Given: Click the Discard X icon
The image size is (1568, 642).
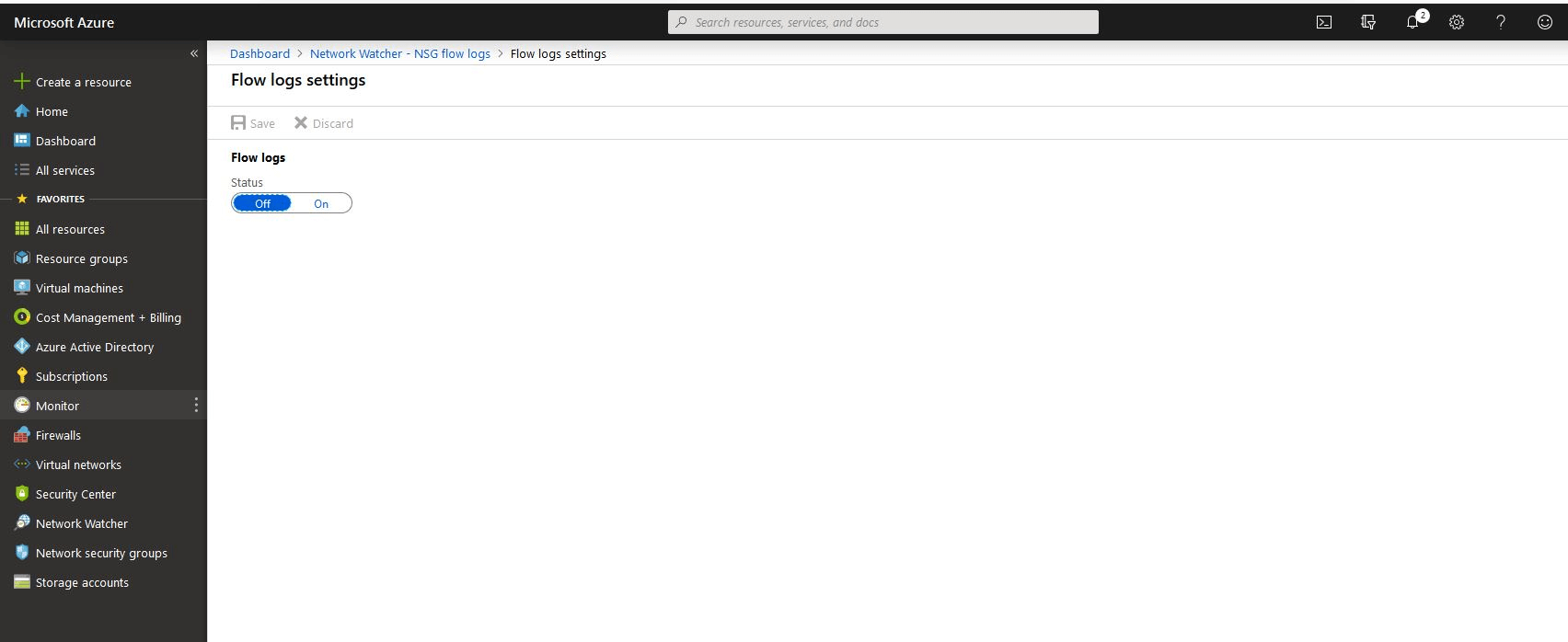Looking at the screenshot, I should pos(301,122).
